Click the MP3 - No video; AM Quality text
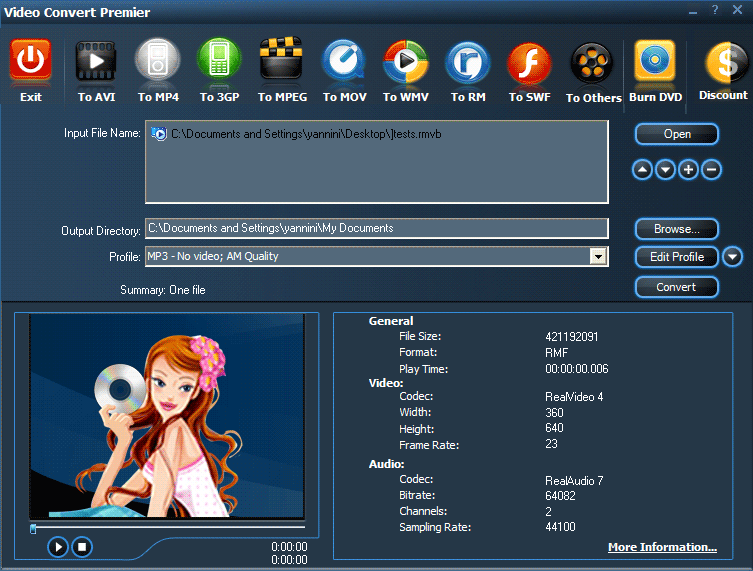This screenshot has width=753, height=571. click(213, 256)
